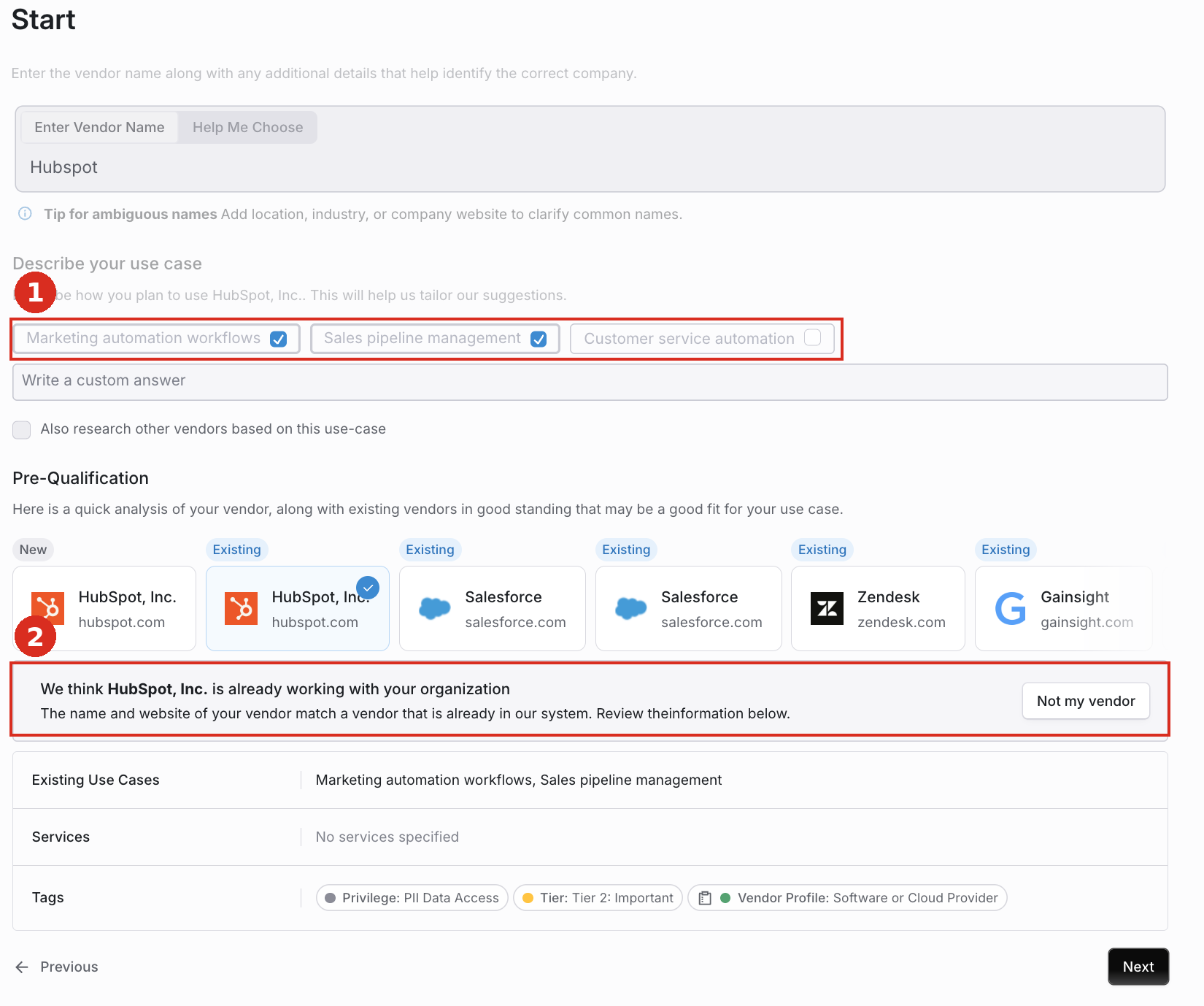
Task: Click the first Salesforce cloud logo
Action: [x=435, y=607]
